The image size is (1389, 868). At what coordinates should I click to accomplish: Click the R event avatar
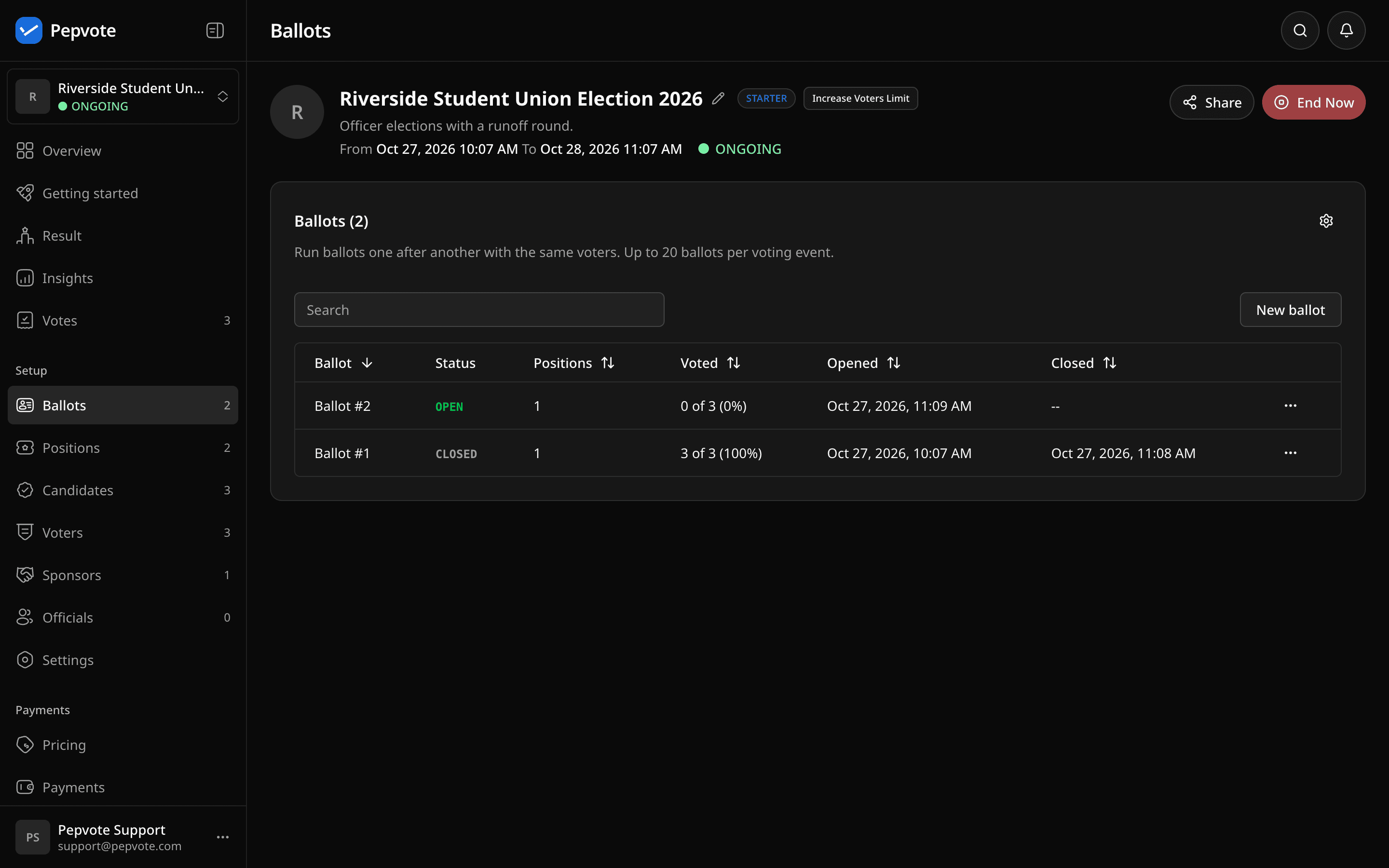tap(297, 112)
